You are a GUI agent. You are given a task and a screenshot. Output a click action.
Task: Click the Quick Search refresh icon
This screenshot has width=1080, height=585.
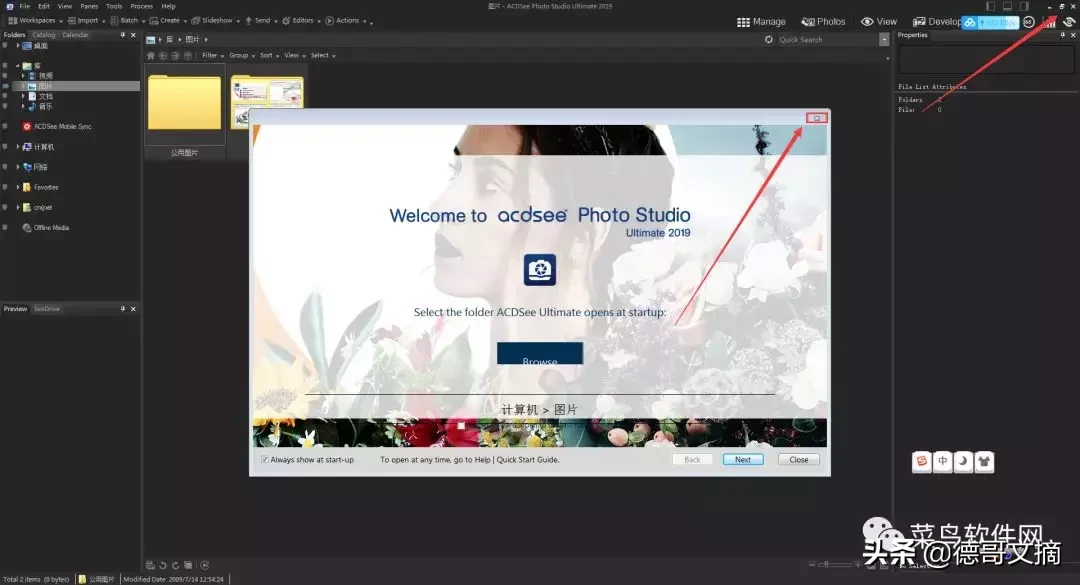(x=769, y=40)
